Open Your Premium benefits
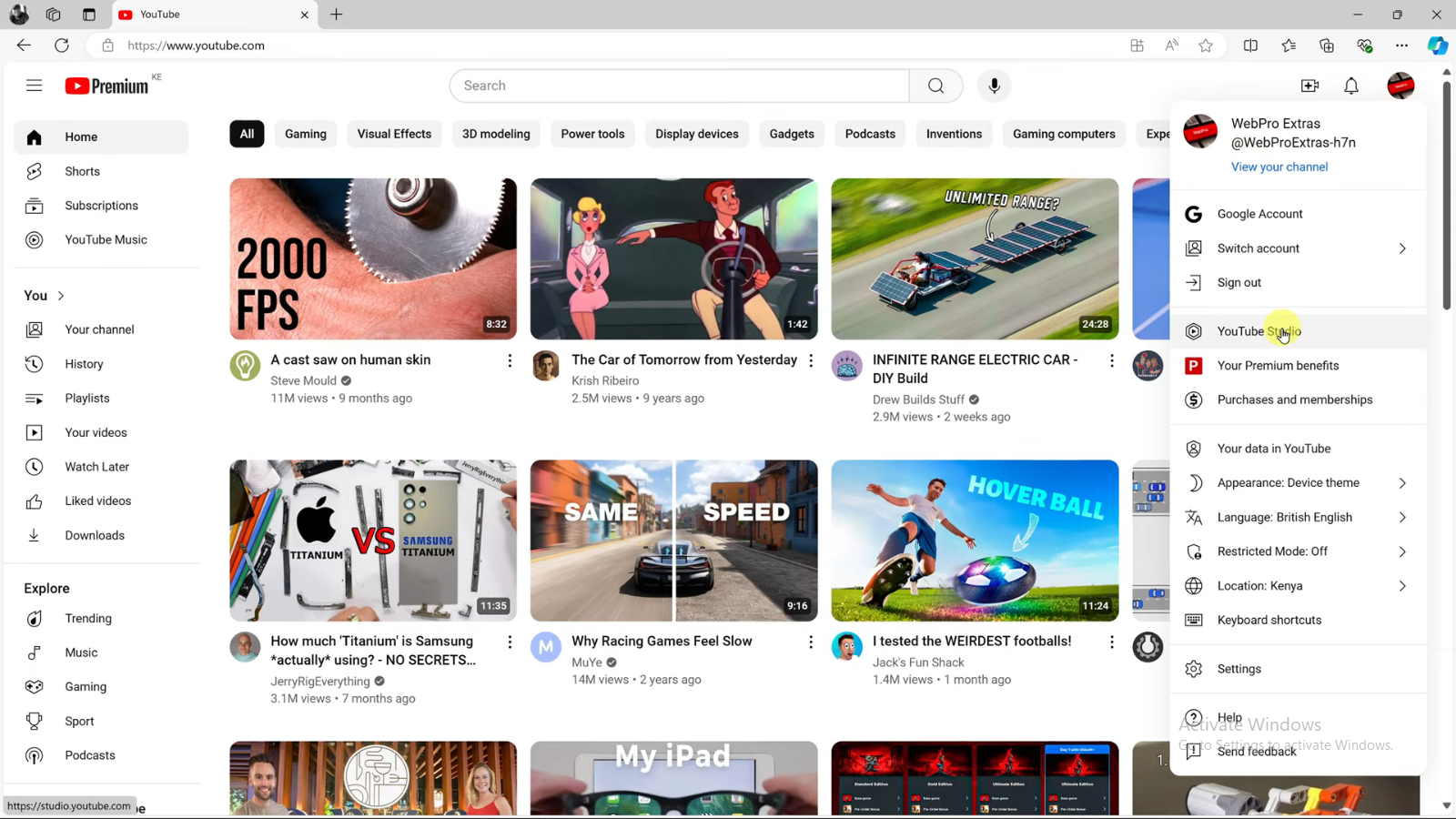The height and width of the screenshot is (819, 1456). pos(1298,366)
